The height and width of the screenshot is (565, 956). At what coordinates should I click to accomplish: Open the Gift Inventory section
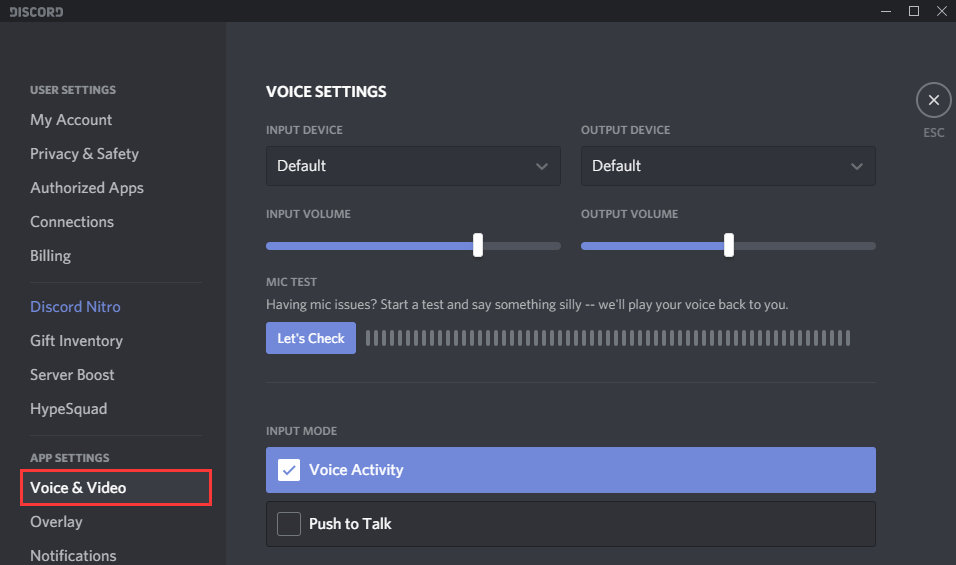[76, 341]
